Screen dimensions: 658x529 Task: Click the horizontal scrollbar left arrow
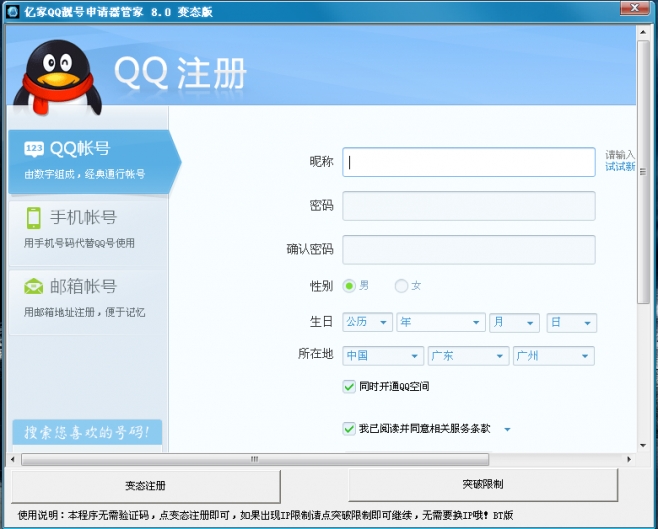coord(13,459)
